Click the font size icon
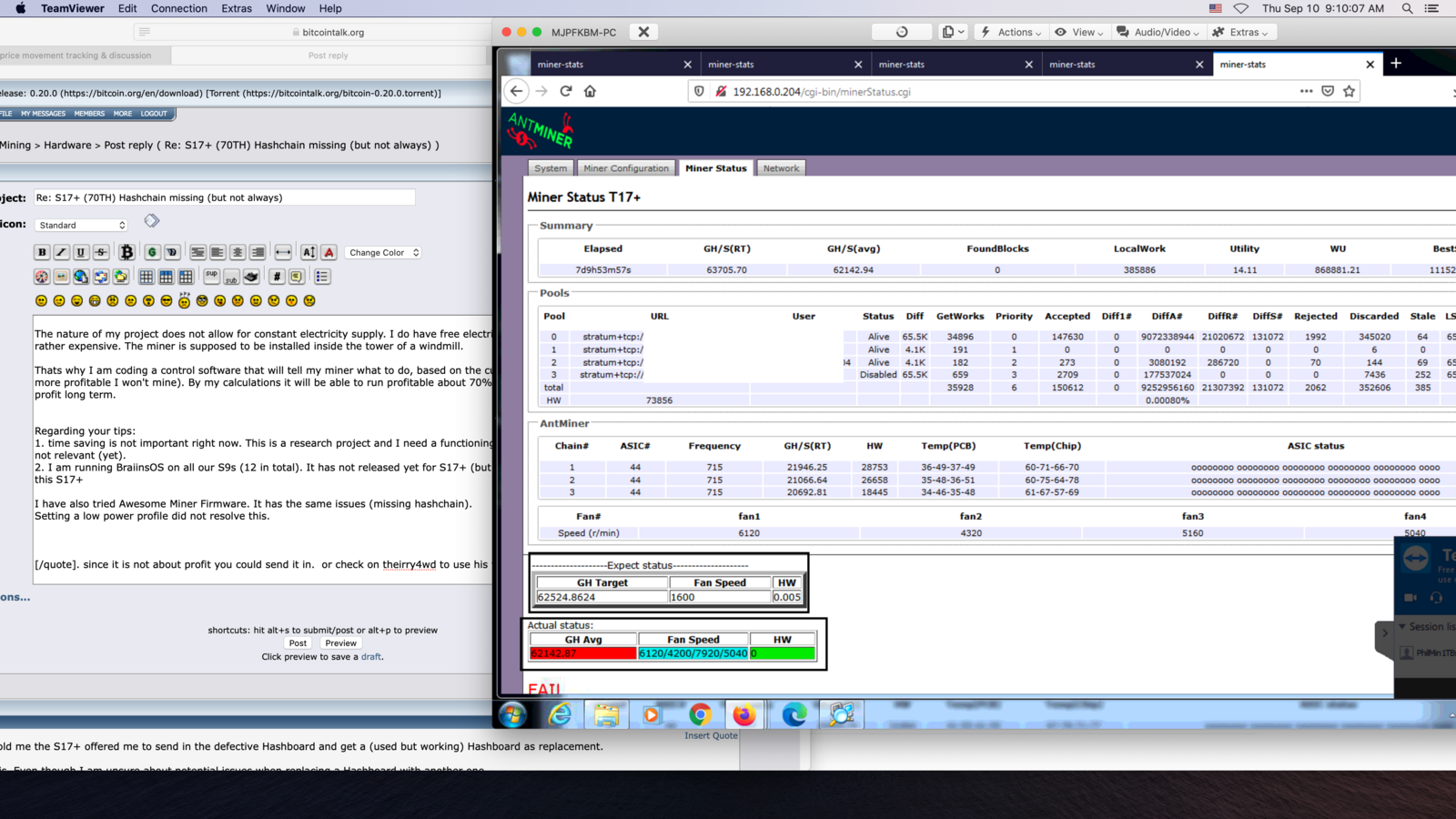Screen dimensions: 1456x819 (x=308, y=252)
